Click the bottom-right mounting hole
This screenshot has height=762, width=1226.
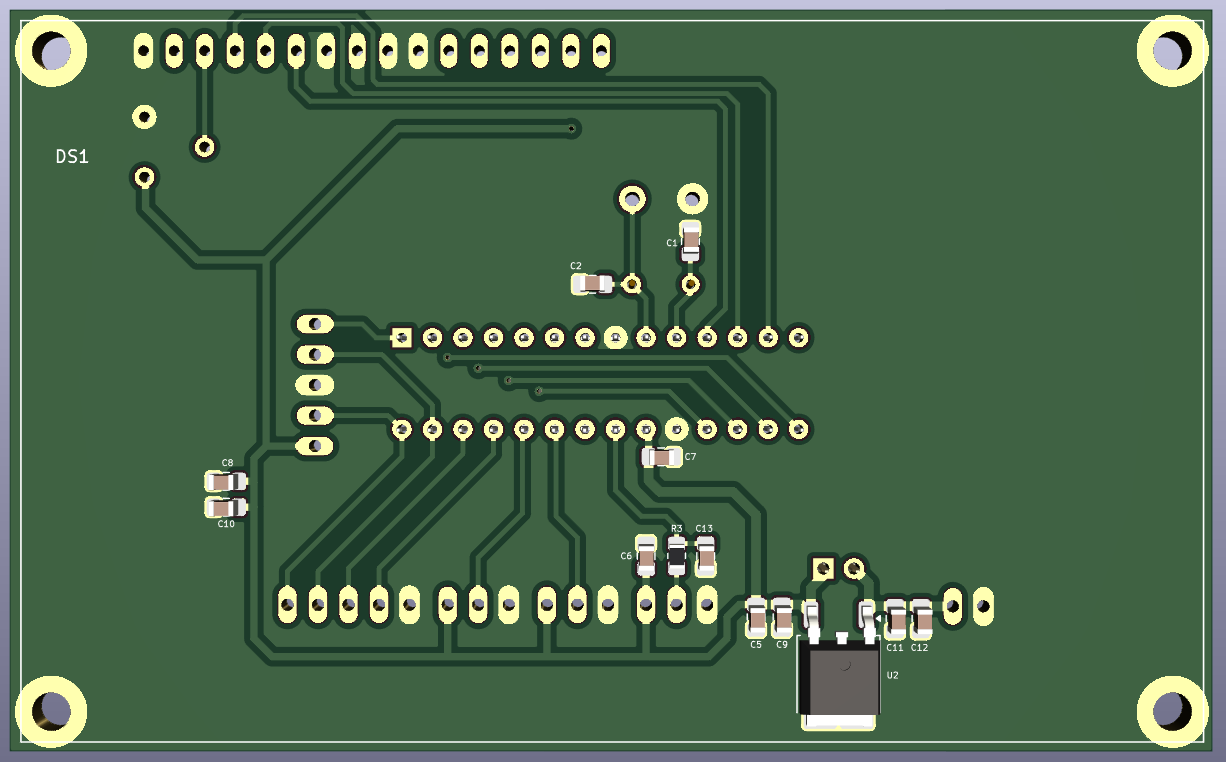pyautogui.click(x=1173, y=711)
